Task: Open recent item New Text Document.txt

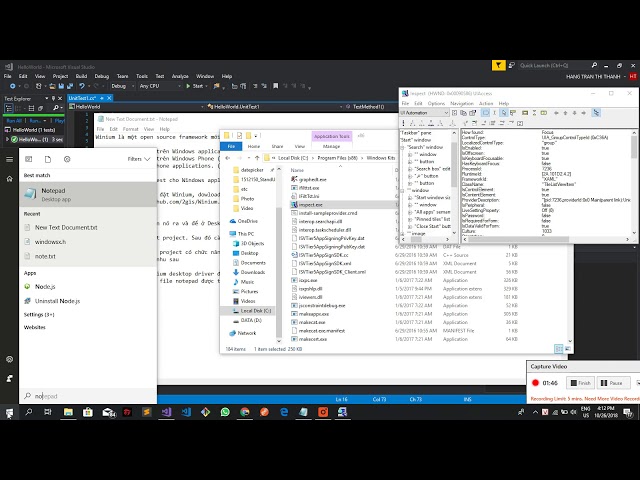Action: (88, 227)
